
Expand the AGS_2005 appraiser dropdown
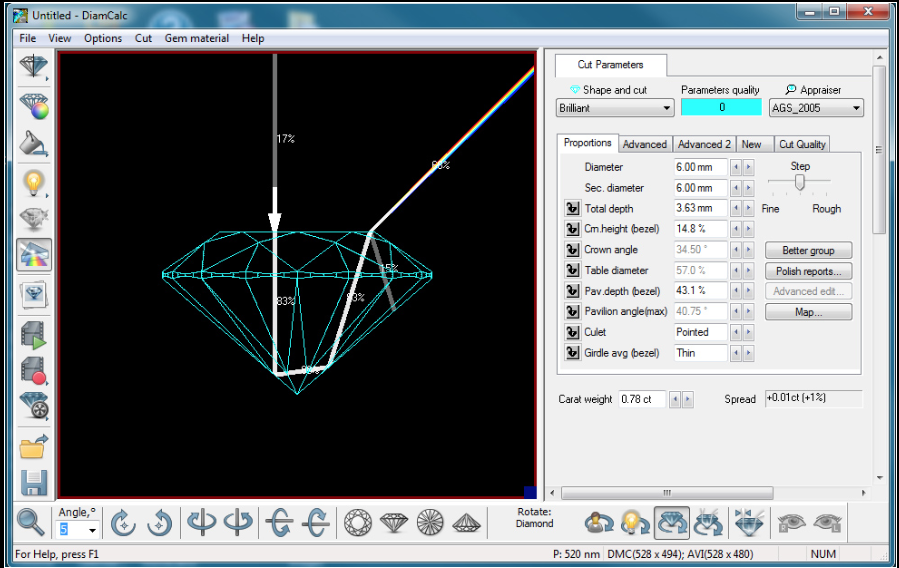pyautogui.click(x=816, y=108)
